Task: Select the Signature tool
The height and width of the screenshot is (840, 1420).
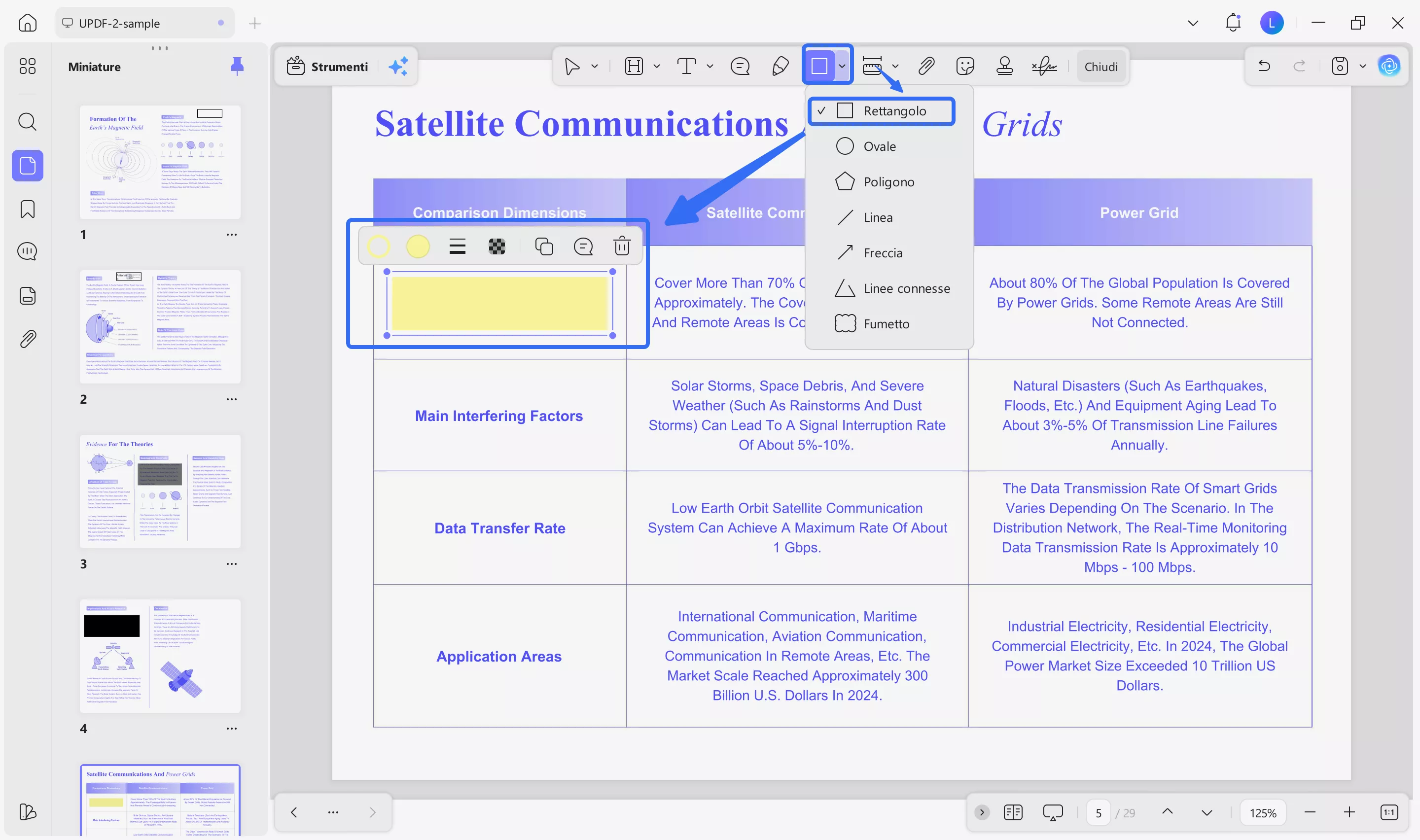Action: pos(1044,66)
